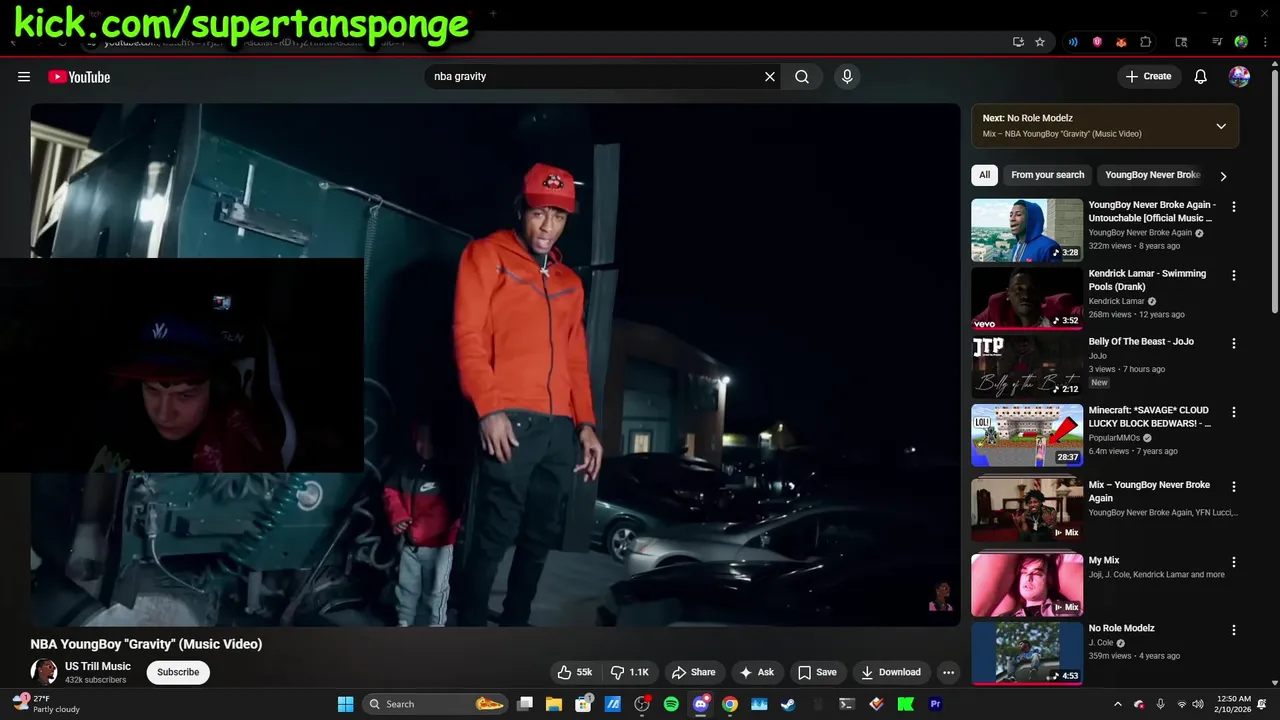The width and height of the screenshot is (1280, 720).
Task: Open options for Swimming Pools (Drank)
Action: point(1234,275)
